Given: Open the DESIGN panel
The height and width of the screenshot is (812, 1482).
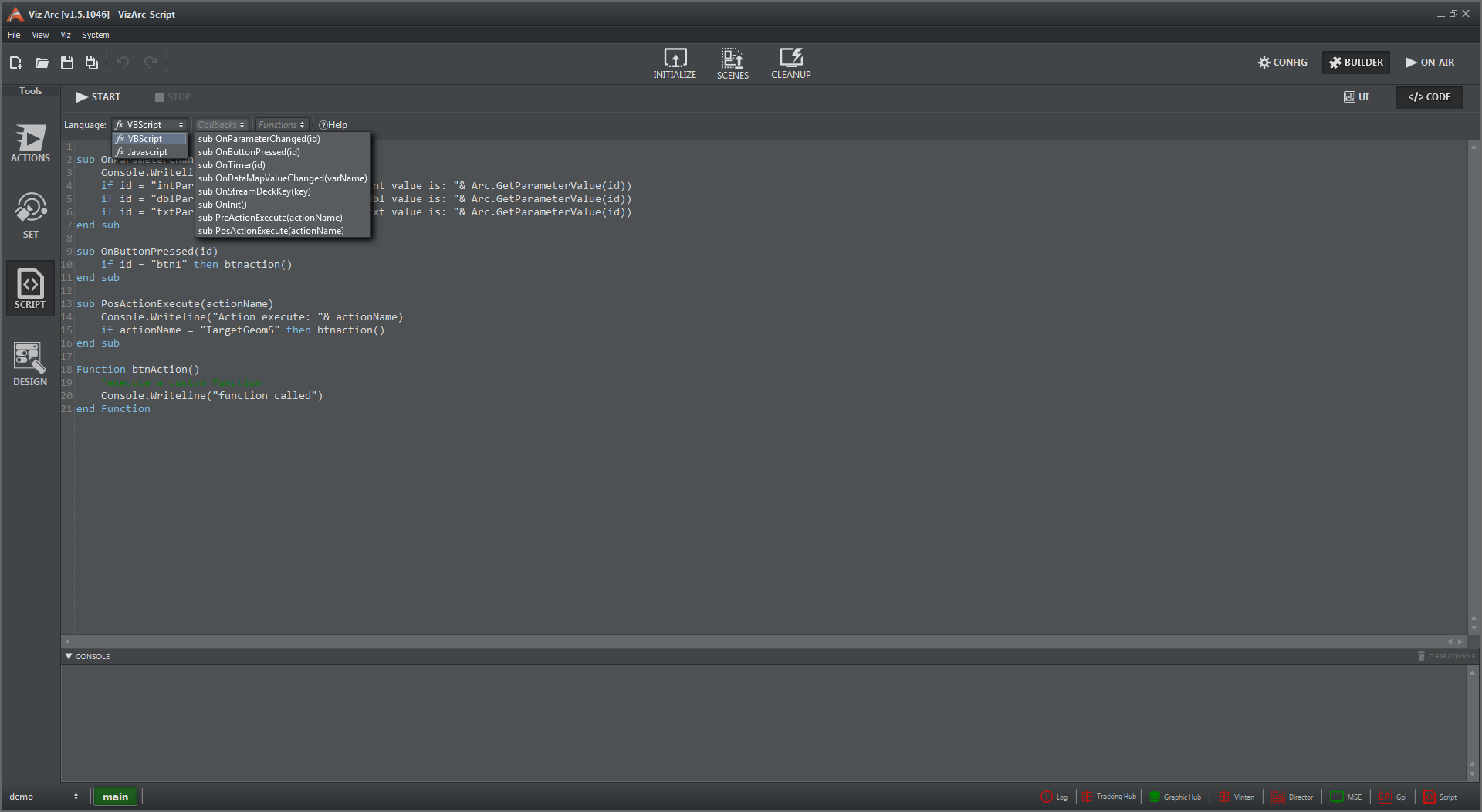Looking at the screenshot, I should coord(30,364).
